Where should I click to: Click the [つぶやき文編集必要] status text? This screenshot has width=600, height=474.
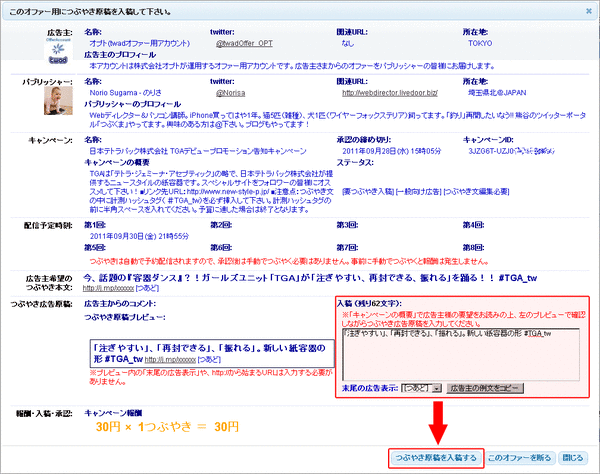pyautogui.click(x=476, y=192)
